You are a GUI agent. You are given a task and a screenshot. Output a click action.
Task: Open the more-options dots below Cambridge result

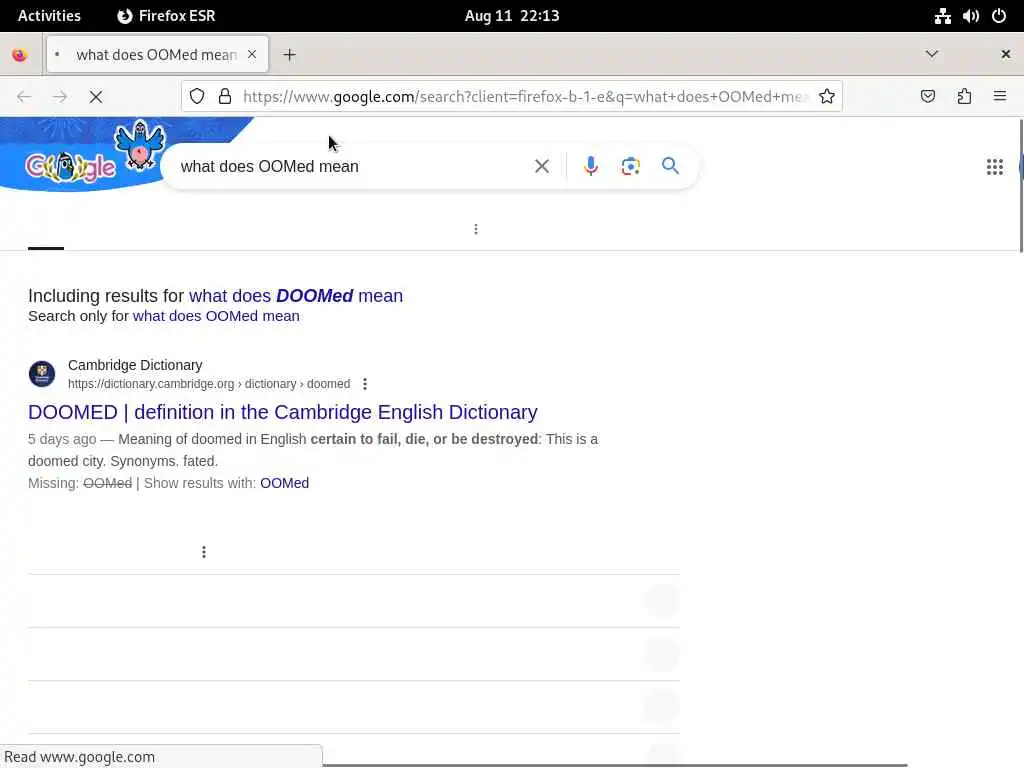pyautogui.click(x=204, y=552)
